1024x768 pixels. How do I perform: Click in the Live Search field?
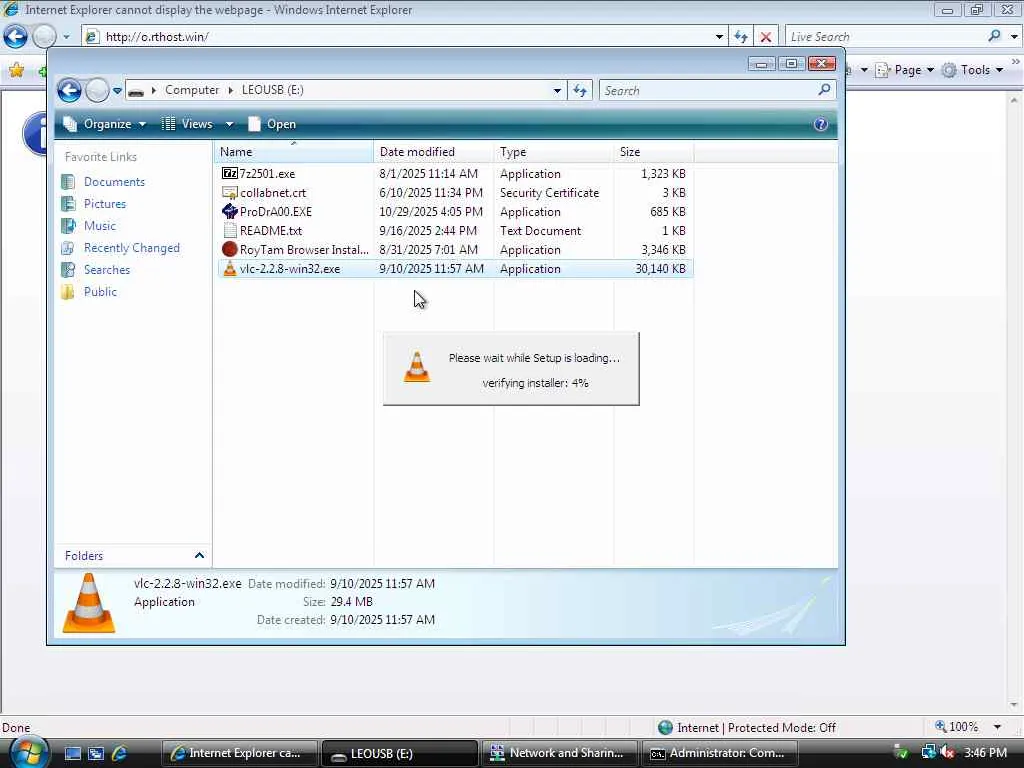point(885,37)
